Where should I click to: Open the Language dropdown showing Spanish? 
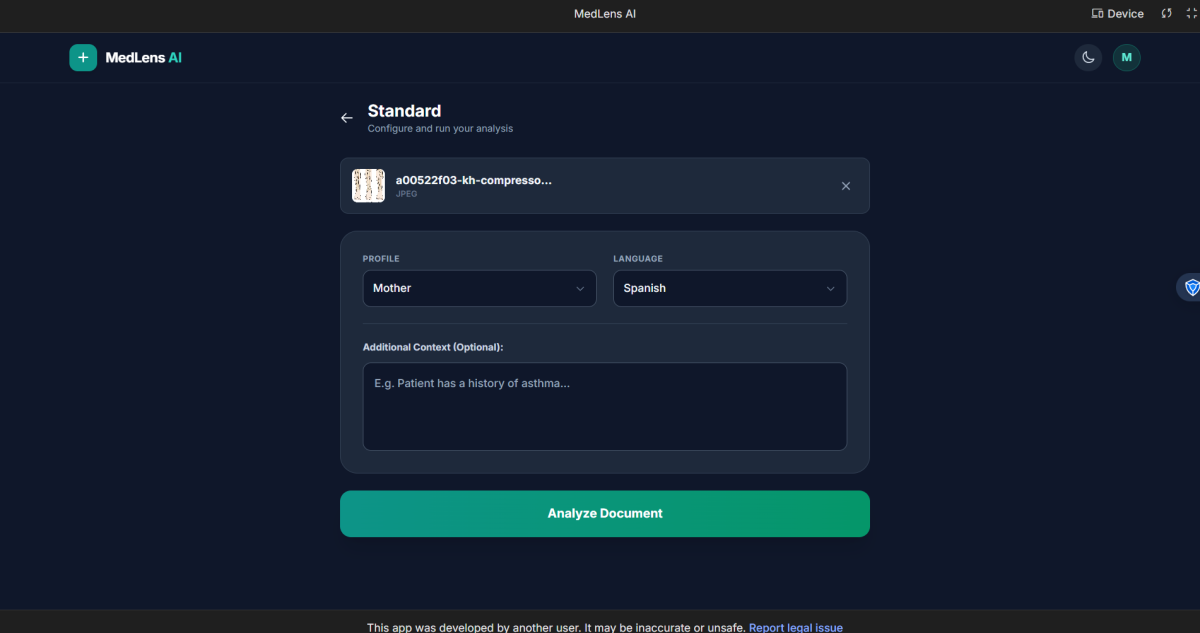point(729,288)
